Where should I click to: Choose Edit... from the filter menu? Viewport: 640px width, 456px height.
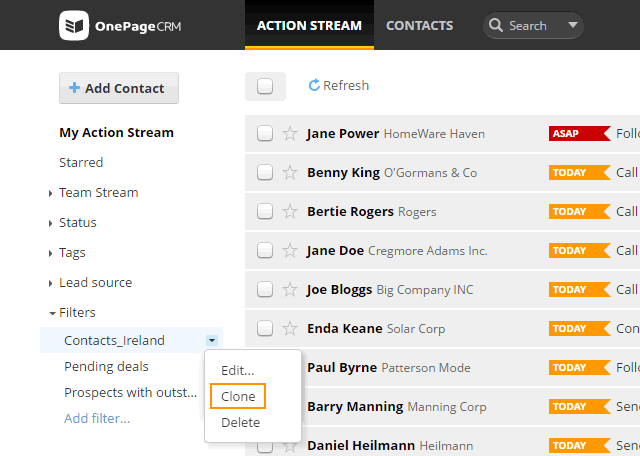[x=238, y=371]
